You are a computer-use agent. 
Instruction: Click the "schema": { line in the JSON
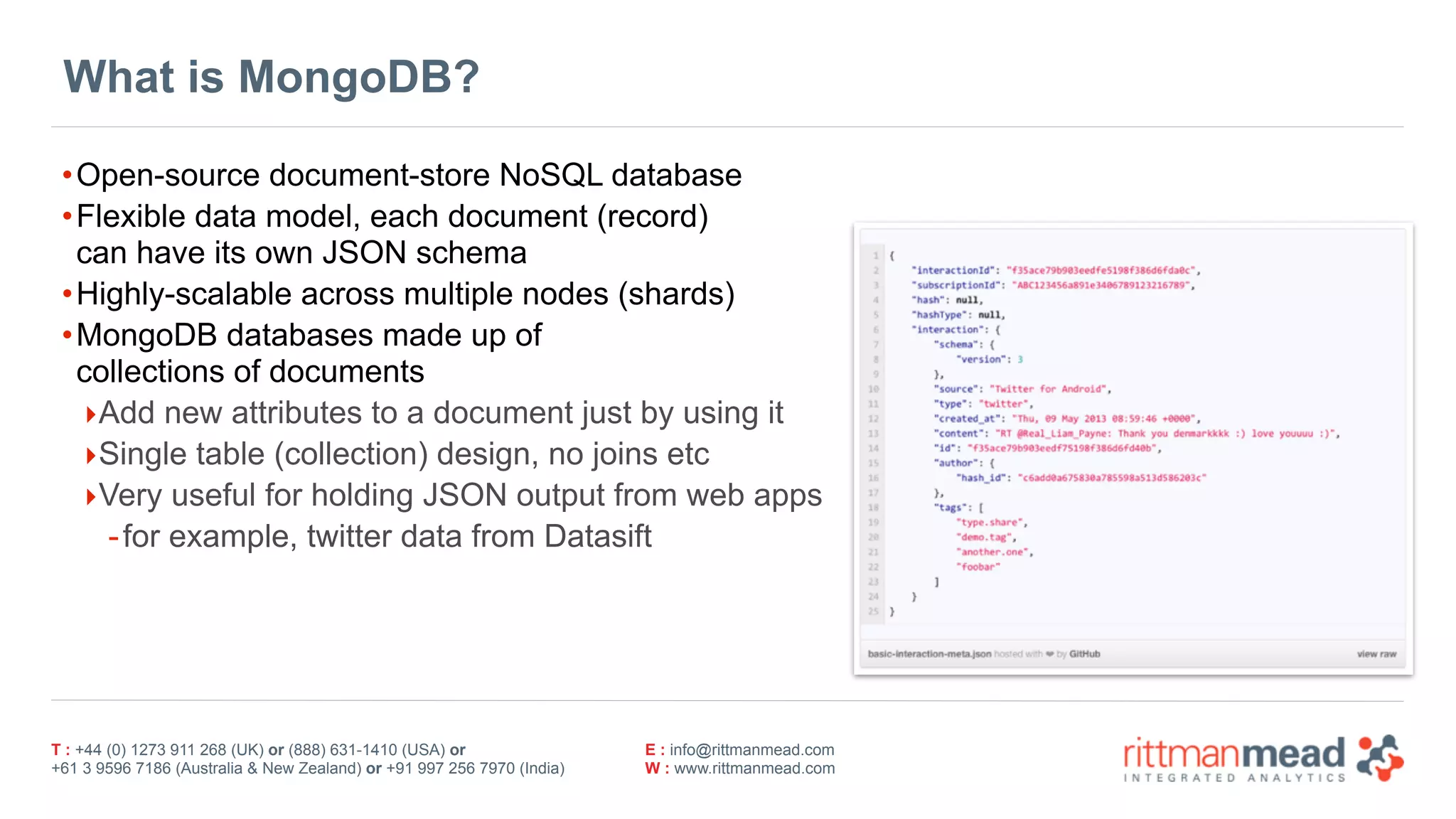(964, 344)
